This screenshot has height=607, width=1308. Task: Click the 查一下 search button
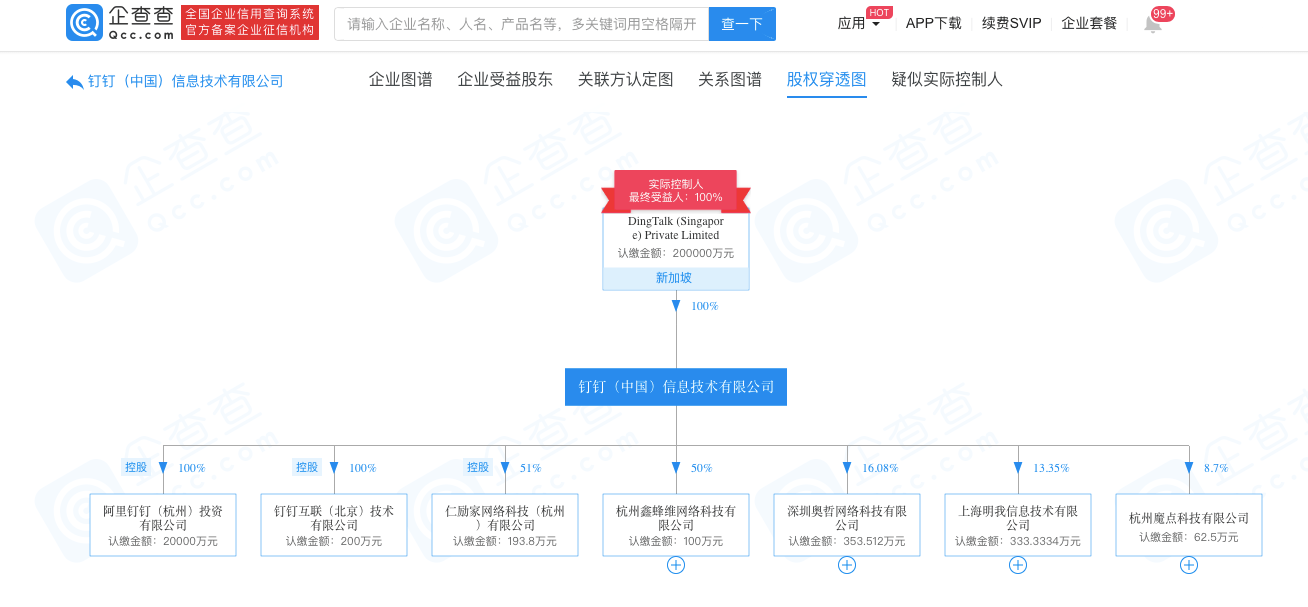(x=742, y=24)
